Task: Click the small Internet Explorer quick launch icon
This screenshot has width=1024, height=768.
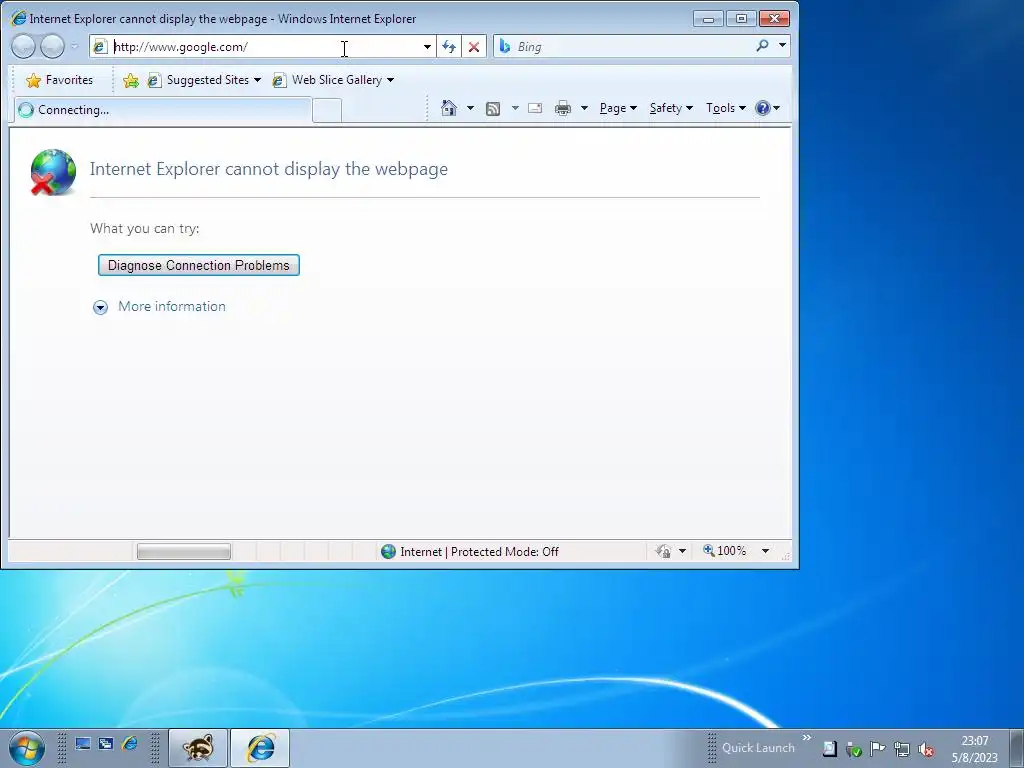Action: (130, 744)
